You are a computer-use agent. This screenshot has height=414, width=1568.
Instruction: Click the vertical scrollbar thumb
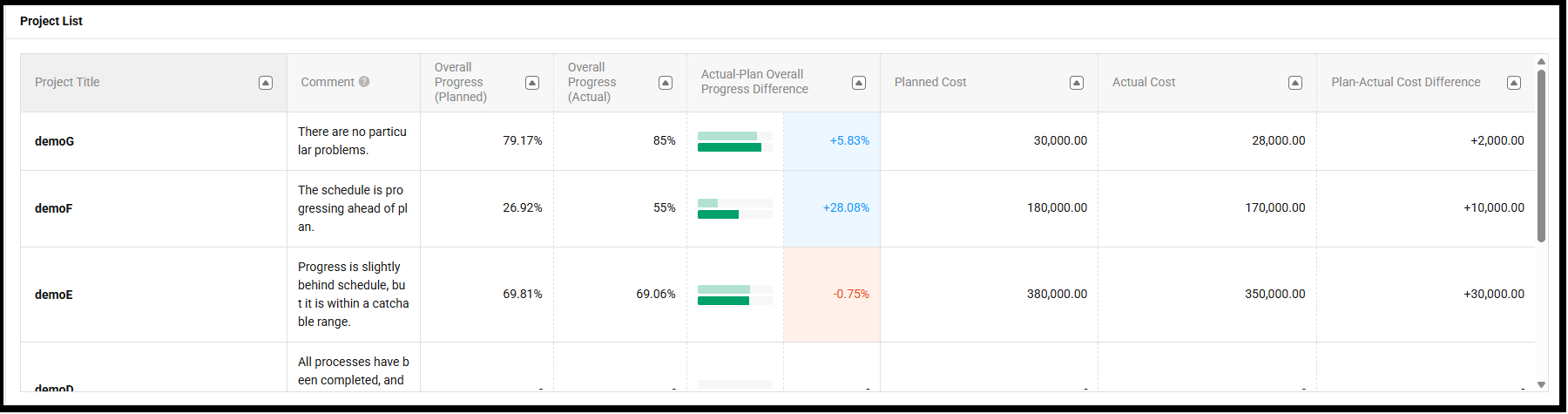click(x=1541, y=155)
